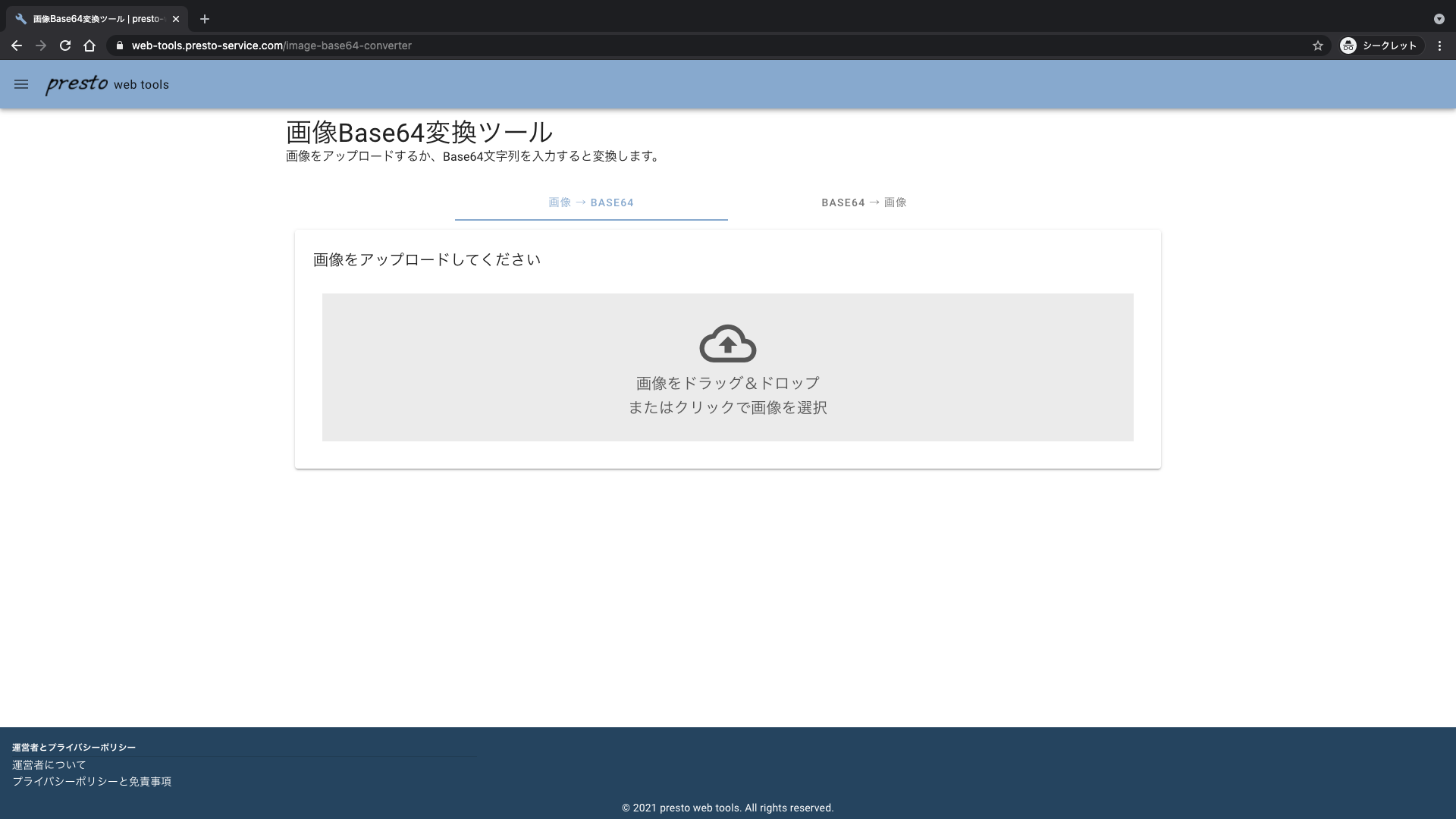Open the site navigation hamburger menu

(20, 84)
